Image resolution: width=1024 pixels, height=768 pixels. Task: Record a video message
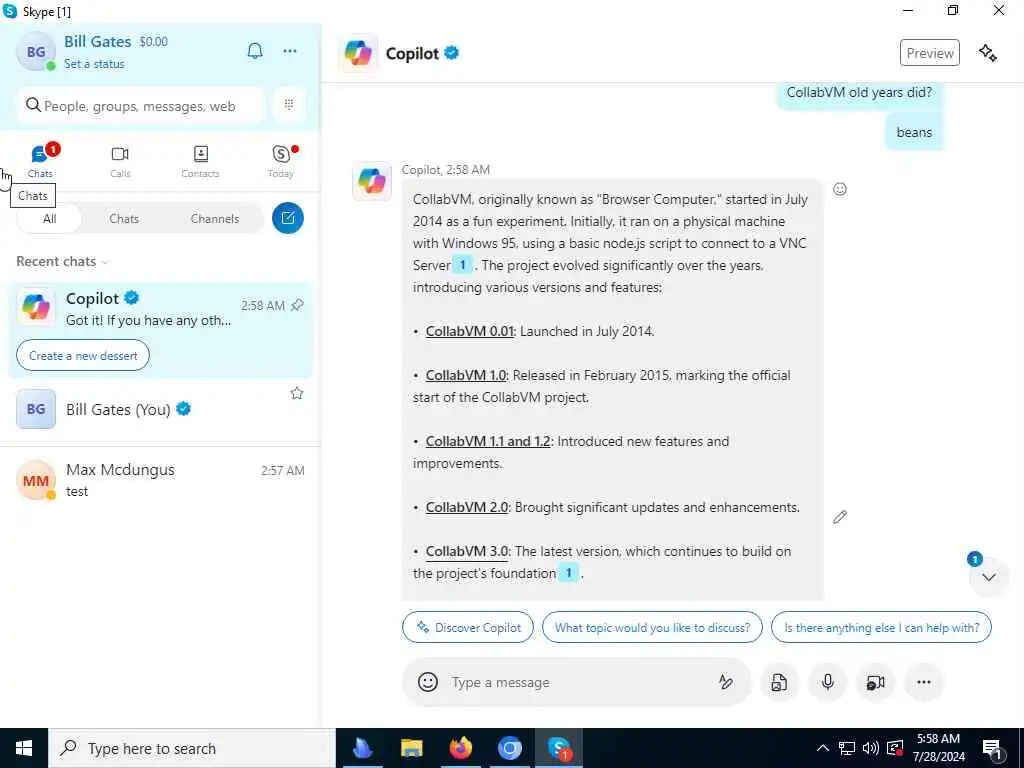pyautogui.click(x=875, y=682)
